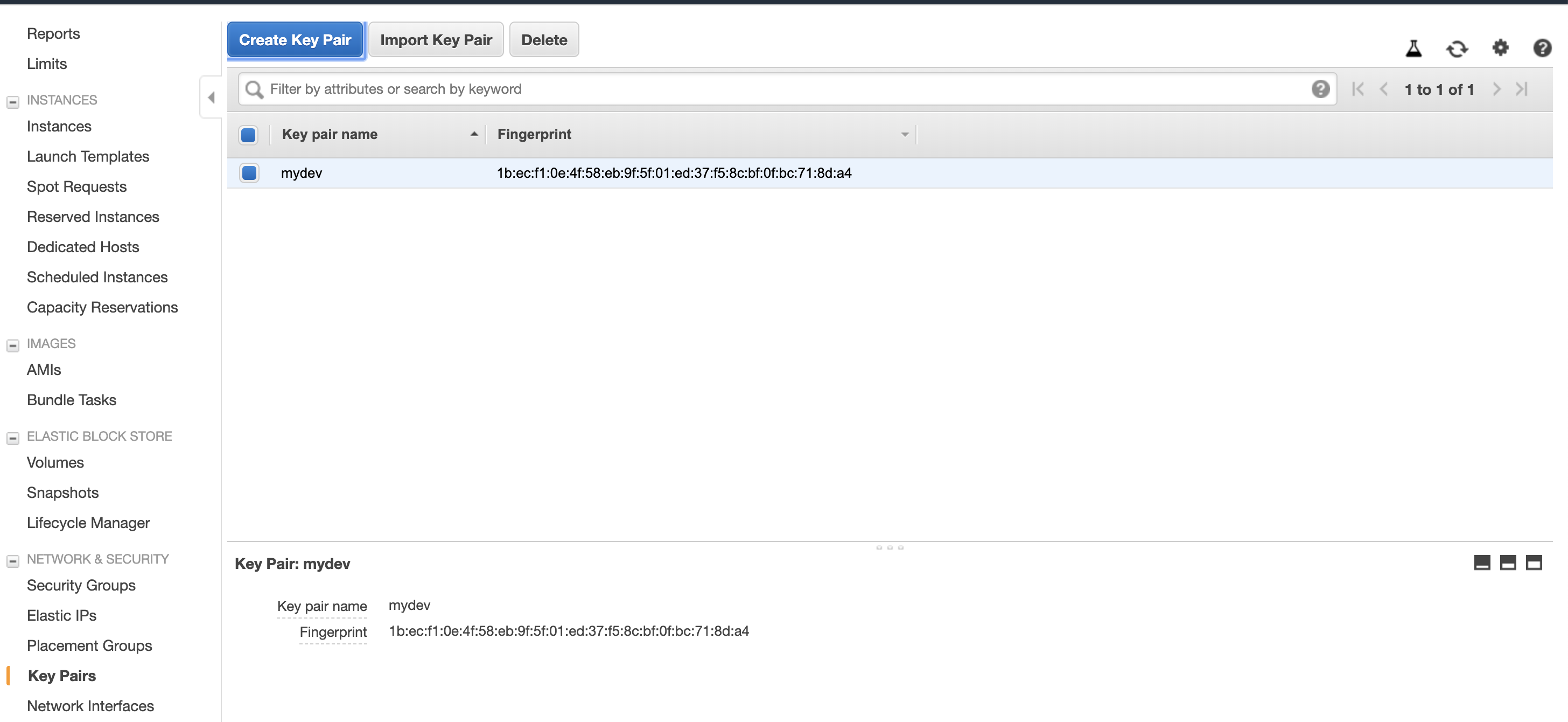Collapse the NETWORK & SECURITY section
This screenshot has width=1568, height=722.
[x=13, y=561]
